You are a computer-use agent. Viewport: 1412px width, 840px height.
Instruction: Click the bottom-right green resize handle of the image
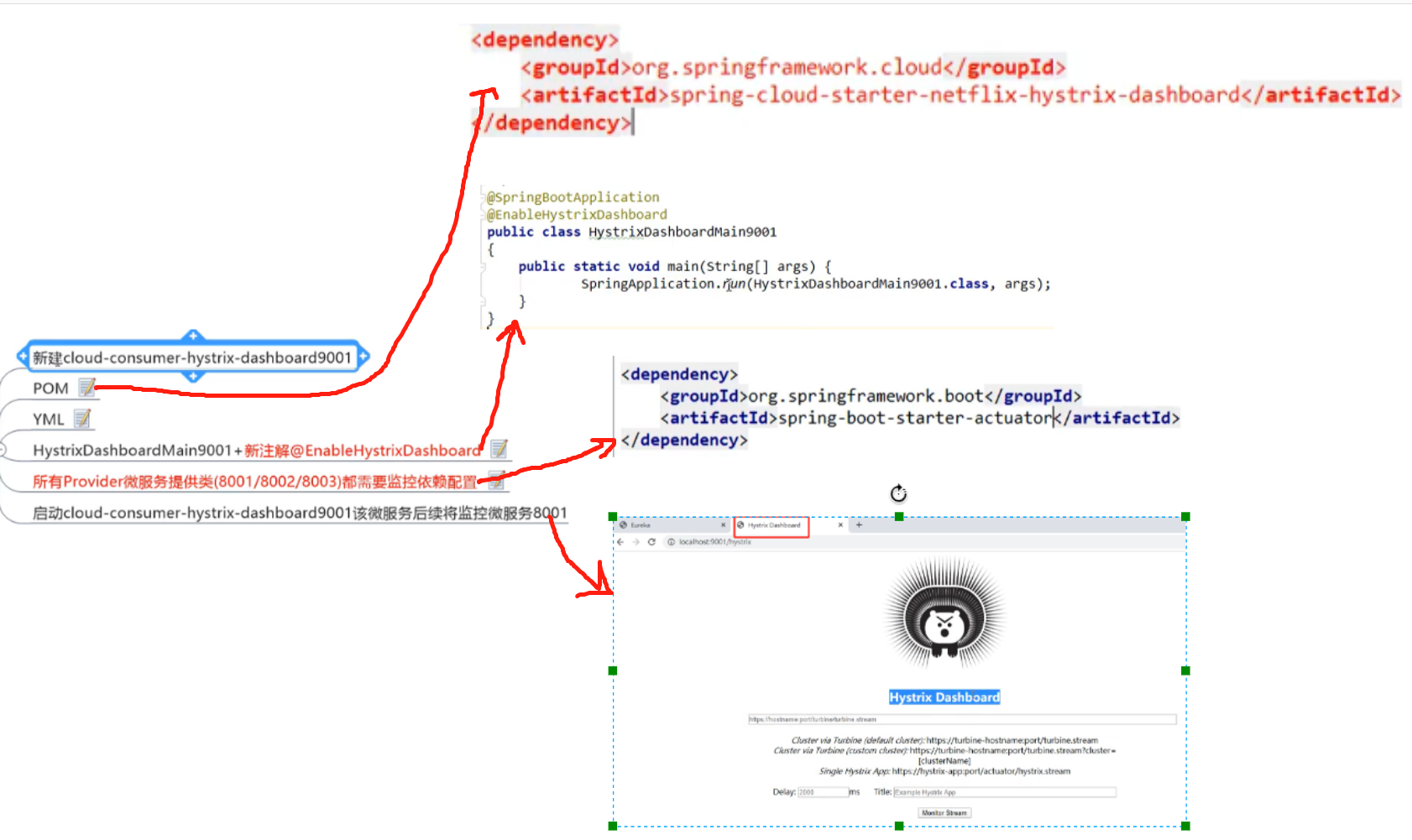click(1185, 826)
